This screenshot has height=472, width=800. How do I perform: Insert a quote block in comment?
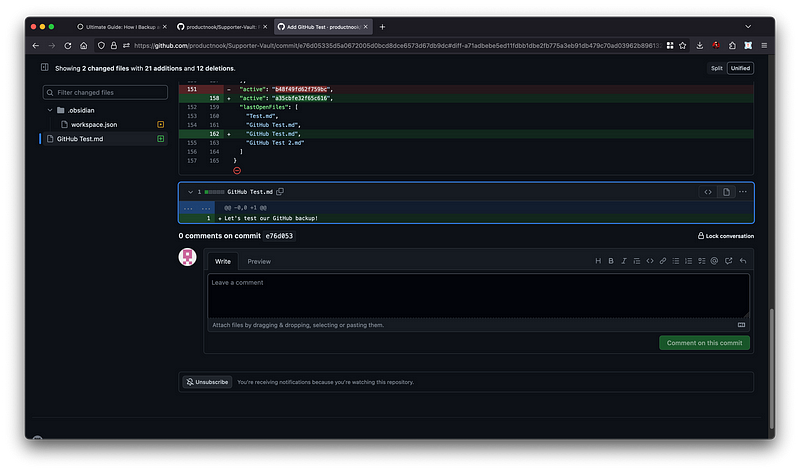(637, 261)
